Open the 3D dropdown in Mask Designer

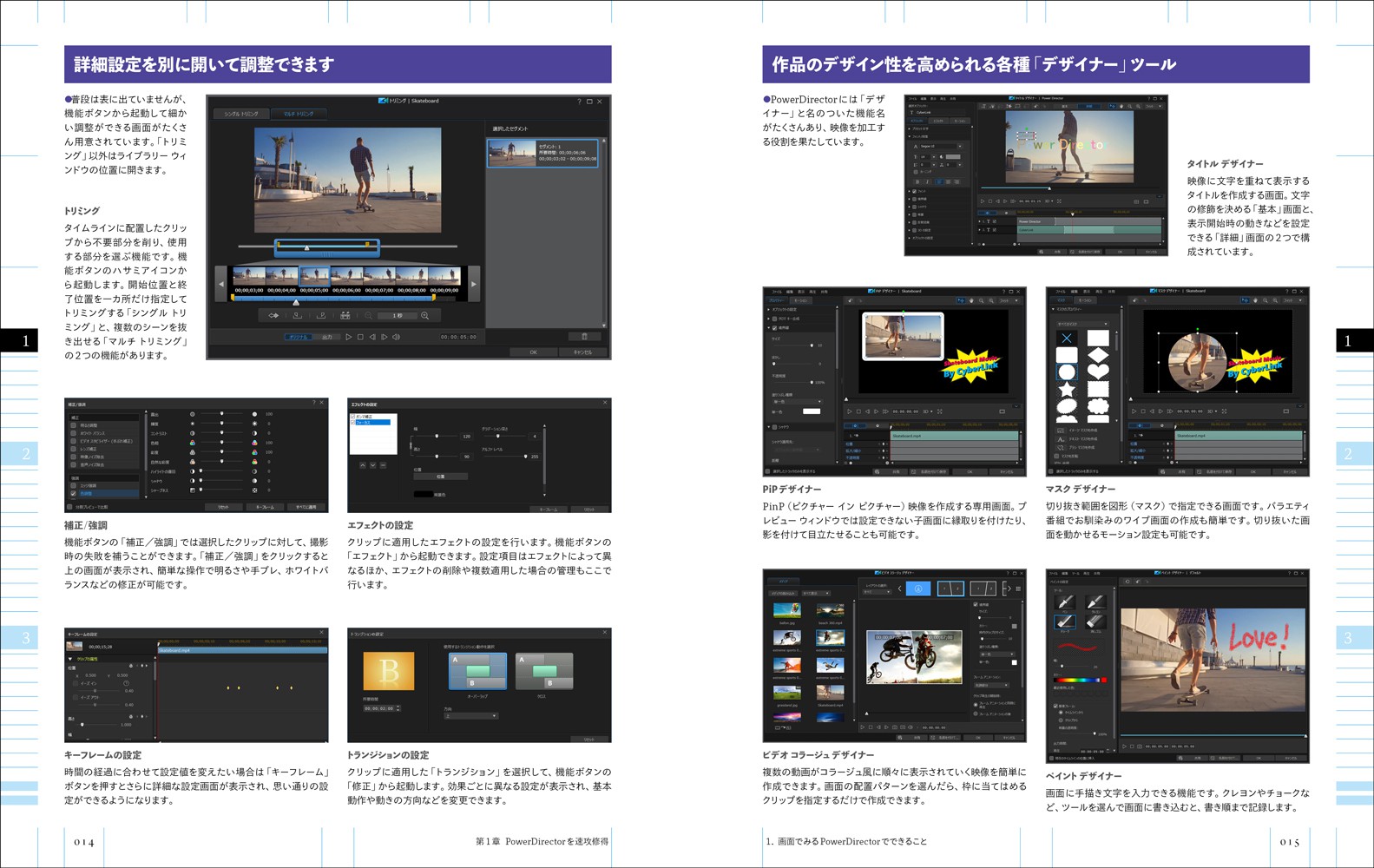point(1213,411)
